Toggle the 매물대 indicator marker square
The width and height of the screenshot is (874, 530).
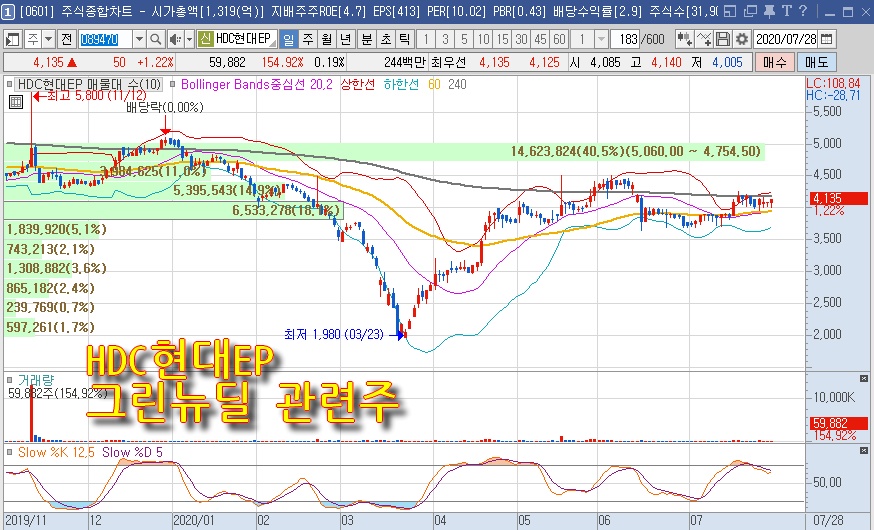(10, 84)
